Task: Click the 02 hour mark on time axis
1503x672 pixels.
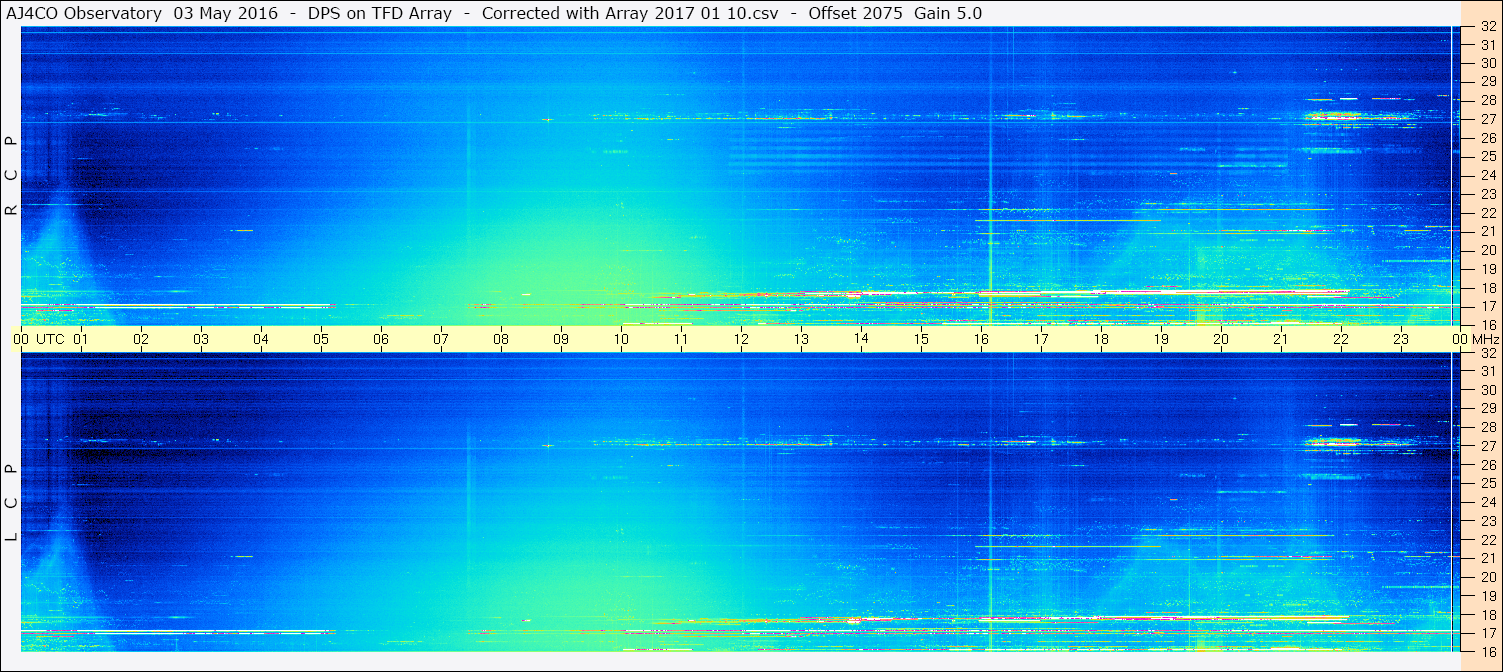Action: pyautogui.click(x=141, y=339)
